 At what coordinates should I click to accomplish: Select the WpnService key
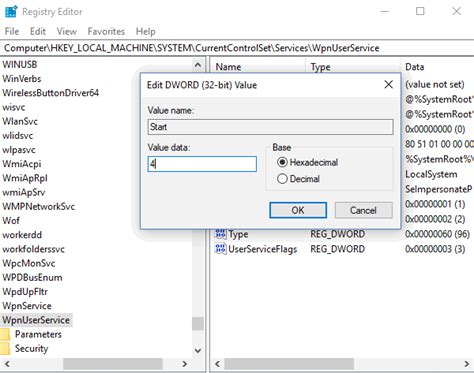tap(27, 306)
